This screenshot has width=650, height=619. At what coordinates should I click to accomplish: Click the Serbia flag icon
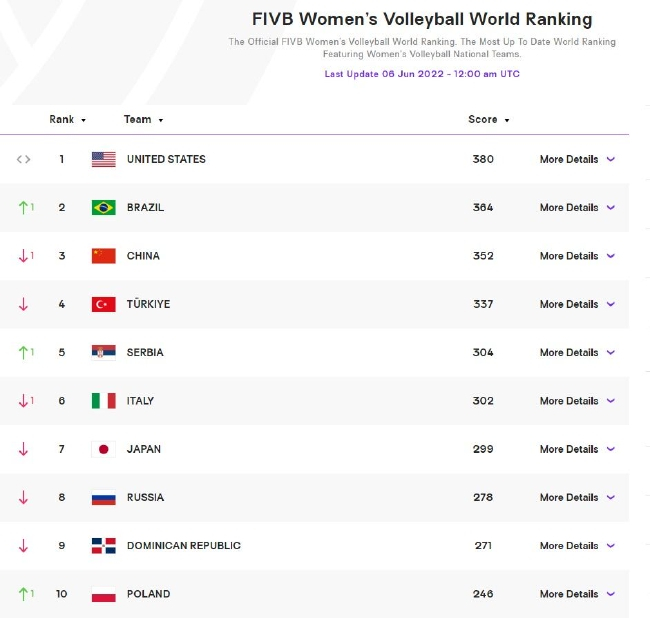pyautogui.click(x=104, y=352)
